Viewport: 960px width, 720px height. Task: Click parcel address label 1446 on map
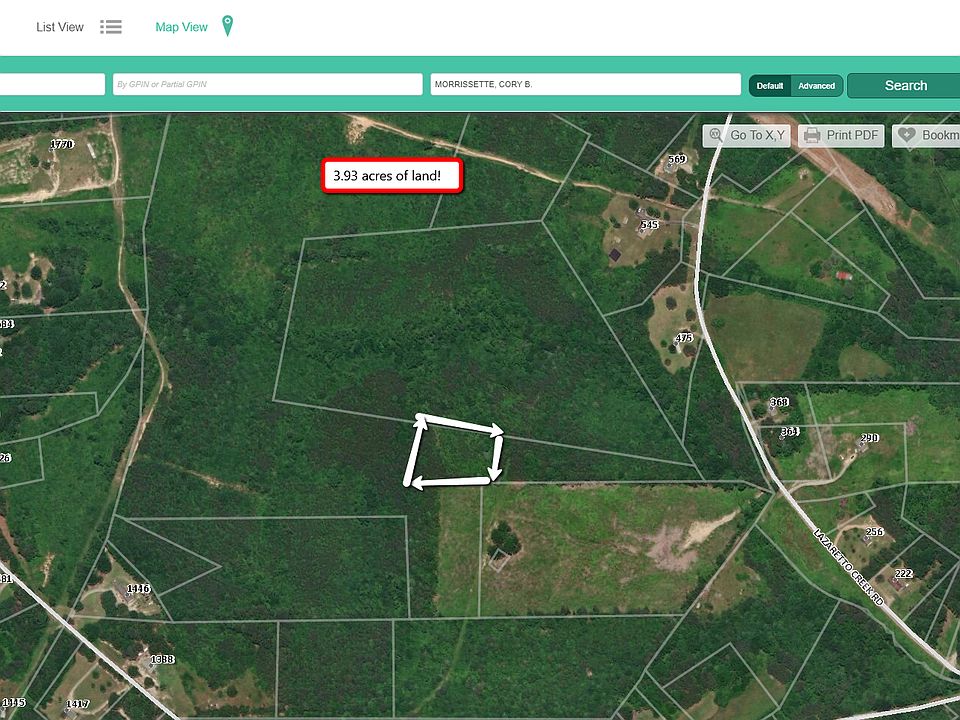click(x=138, y=589)
